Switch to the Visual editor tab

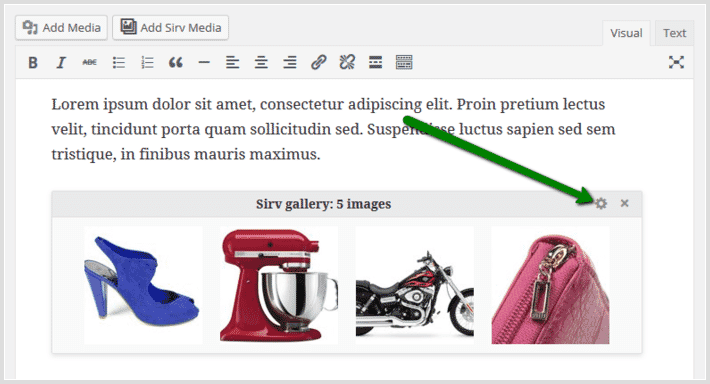click(626, 33)
